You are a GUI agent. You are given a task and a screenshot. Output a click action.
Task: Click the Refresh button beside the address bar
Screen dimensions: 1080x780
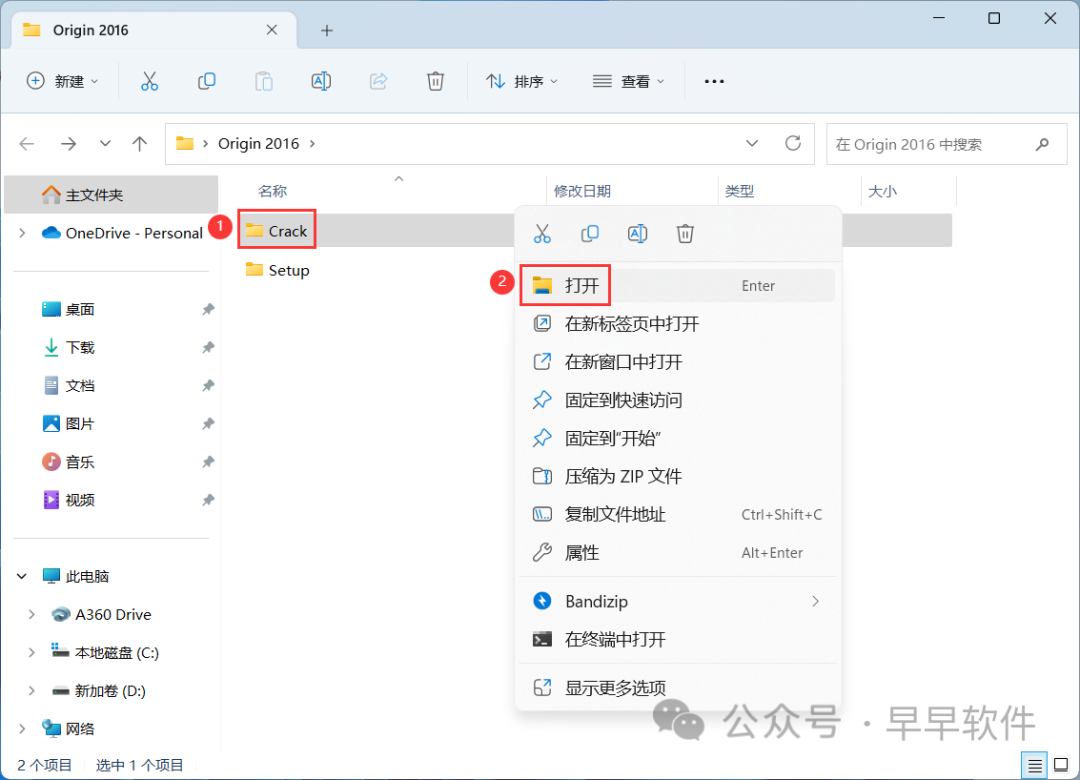pyautogui.click(x=793, y=144)
